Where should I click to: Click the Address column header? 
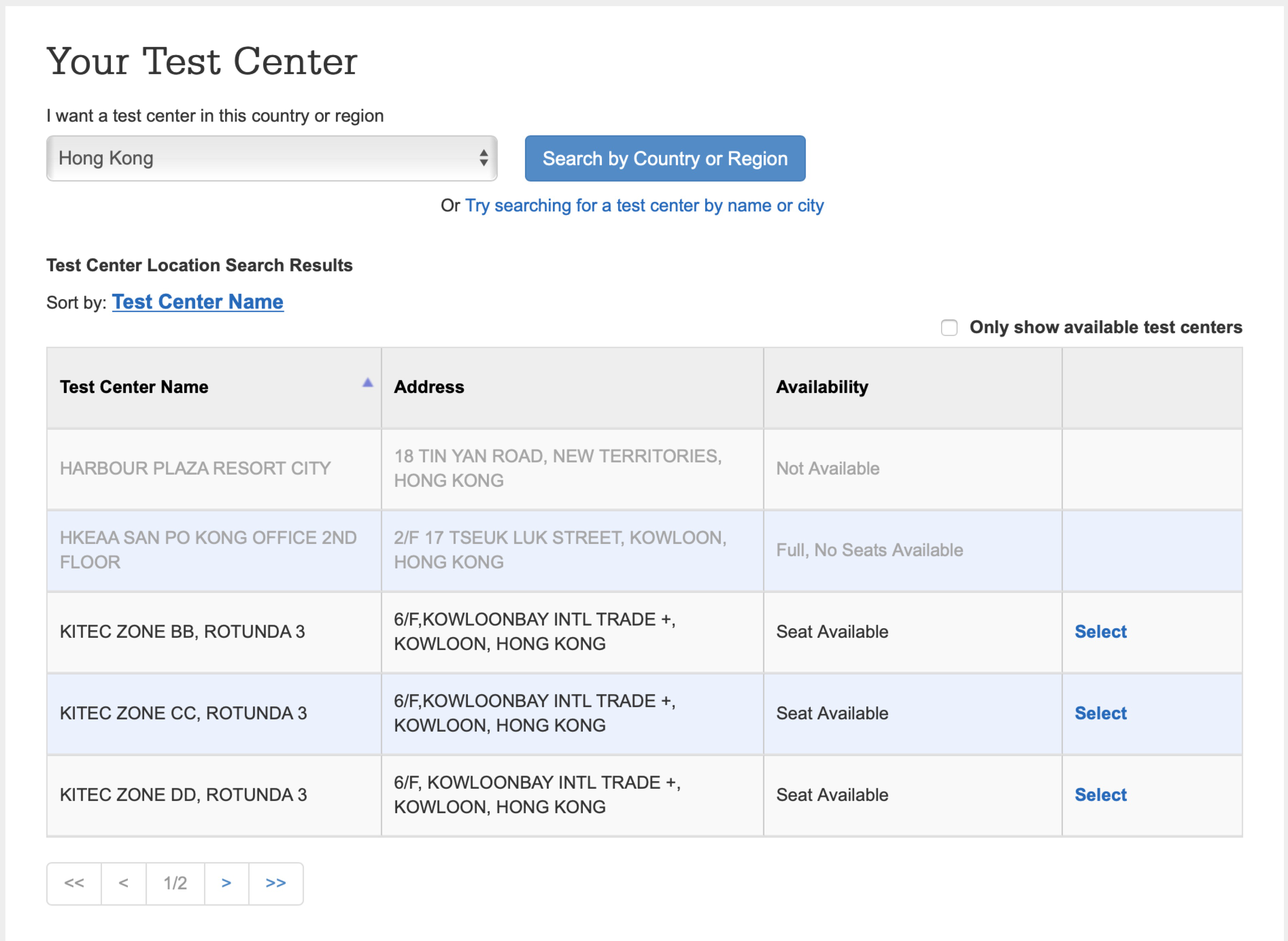[429, 387]
